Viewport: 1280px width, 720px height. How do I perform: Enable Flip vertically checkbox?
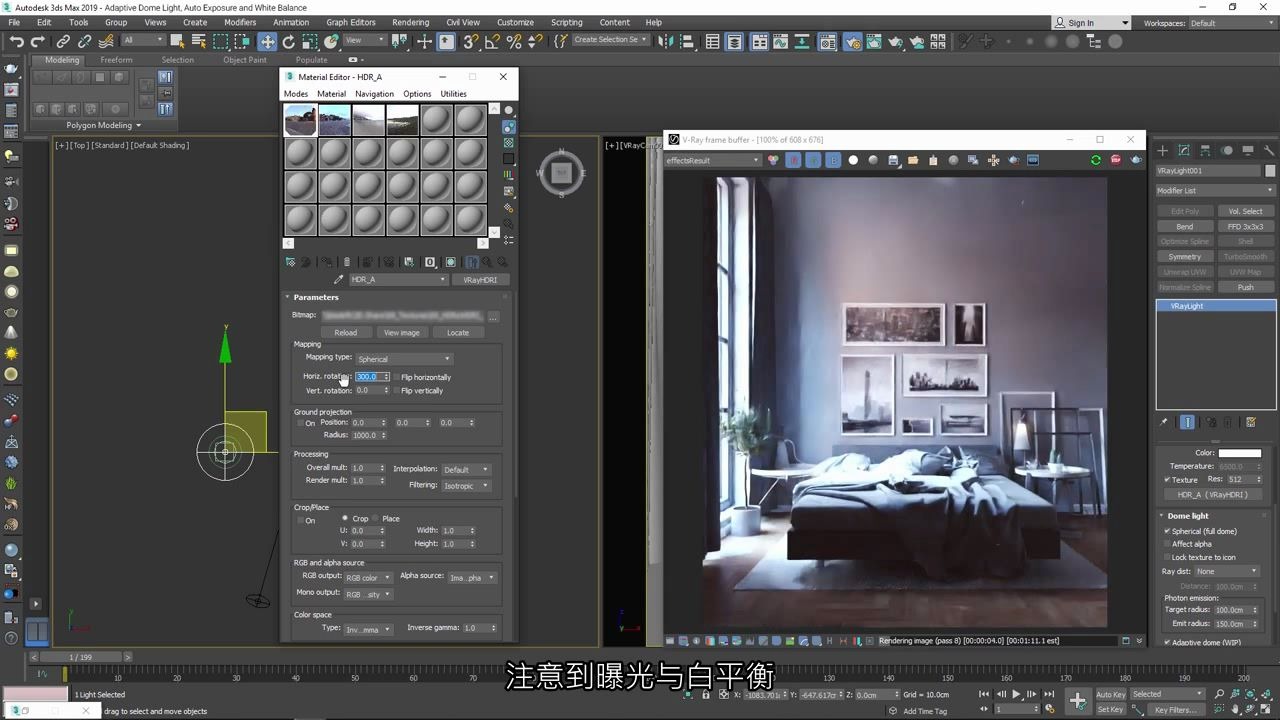(x=397, y=391)
